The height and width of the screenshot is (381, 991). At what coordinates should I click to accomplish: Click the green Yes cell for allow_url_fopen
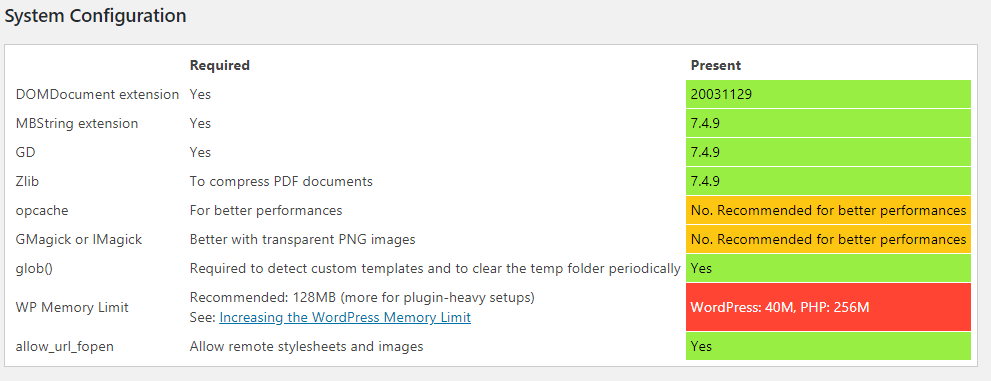(828, 346)
